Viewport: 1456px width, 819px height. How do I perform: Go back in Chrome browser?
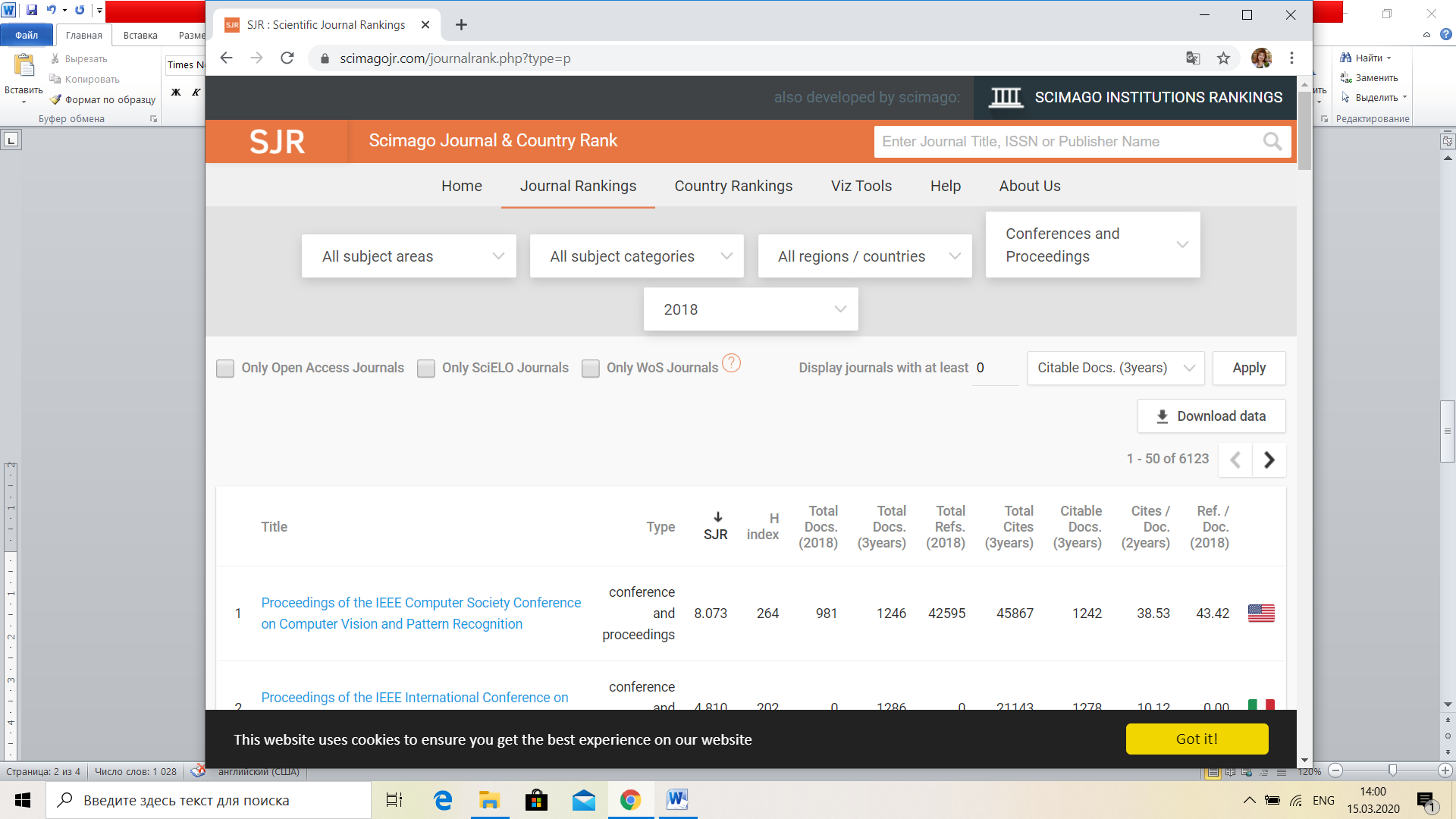[226, 58]
